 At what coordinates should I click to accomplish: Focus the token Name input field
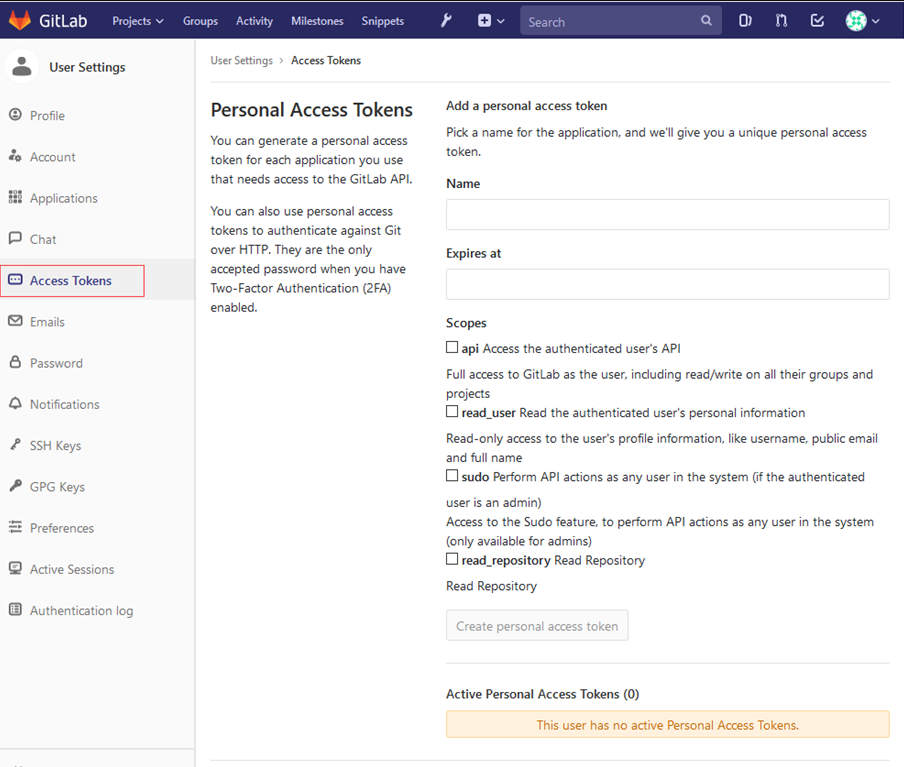668,215
